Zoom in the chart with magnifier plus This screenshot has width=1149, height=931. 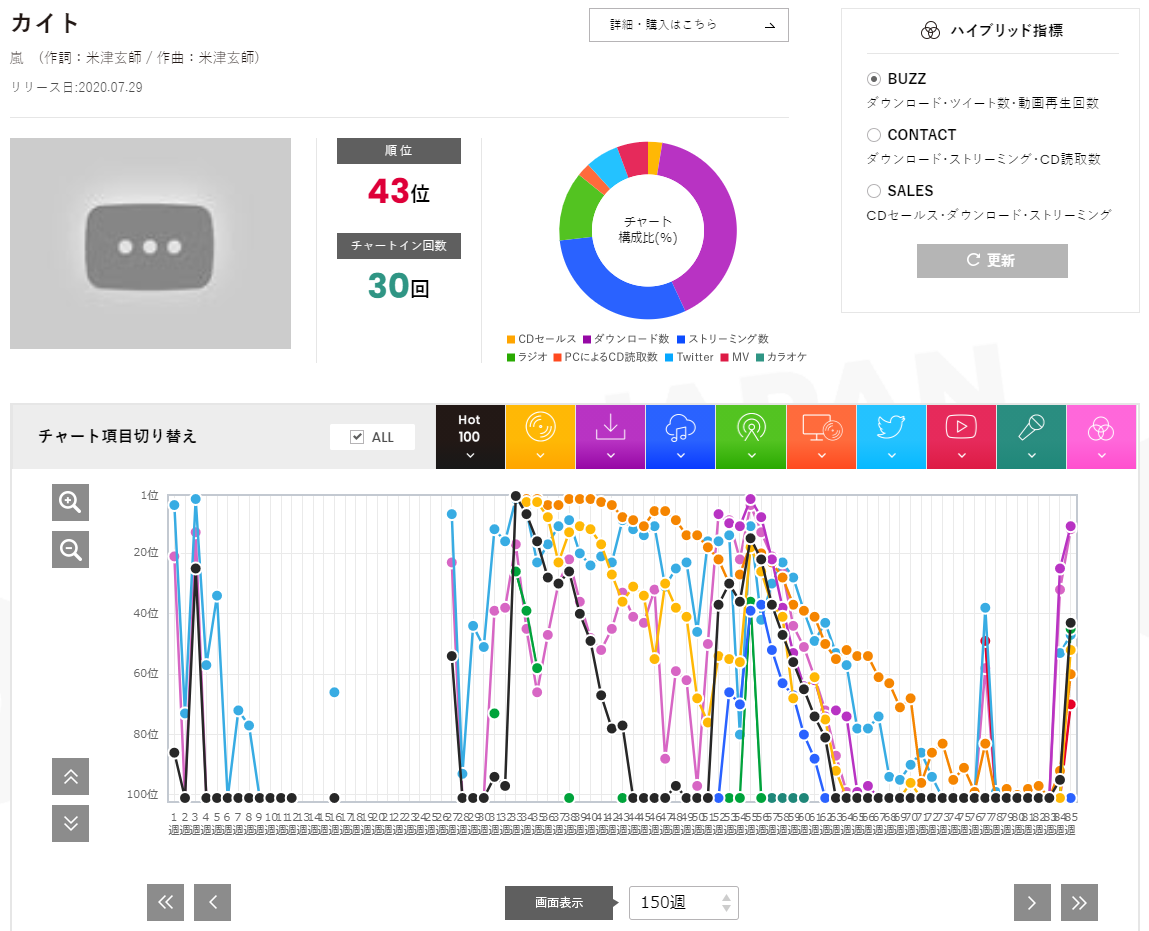[x=70, y=502]
